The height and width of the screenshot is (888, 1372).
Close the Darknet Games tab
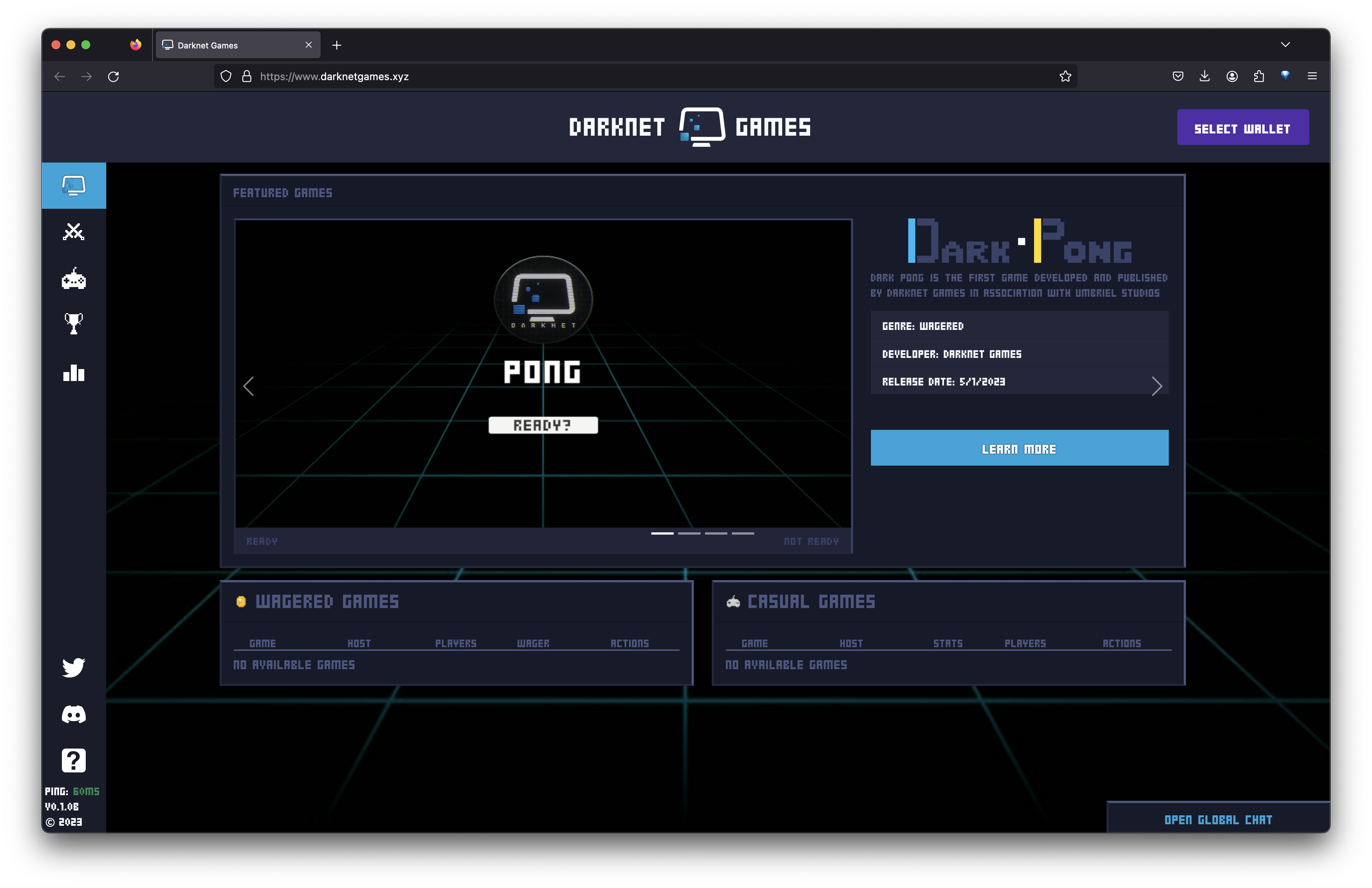tap(308, 45)
